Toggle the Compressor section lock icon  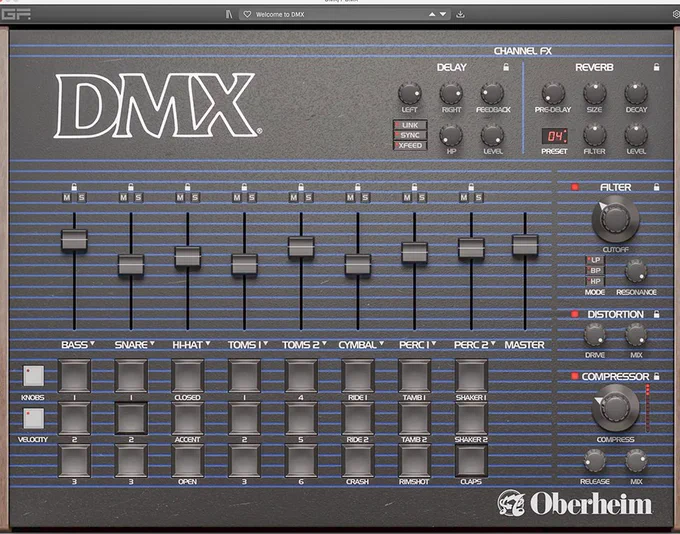point(657,376)
